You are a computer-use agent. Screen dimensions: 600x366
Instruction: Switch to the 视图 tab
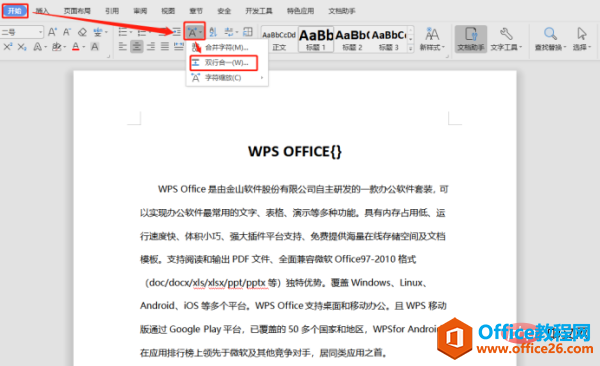168,11
